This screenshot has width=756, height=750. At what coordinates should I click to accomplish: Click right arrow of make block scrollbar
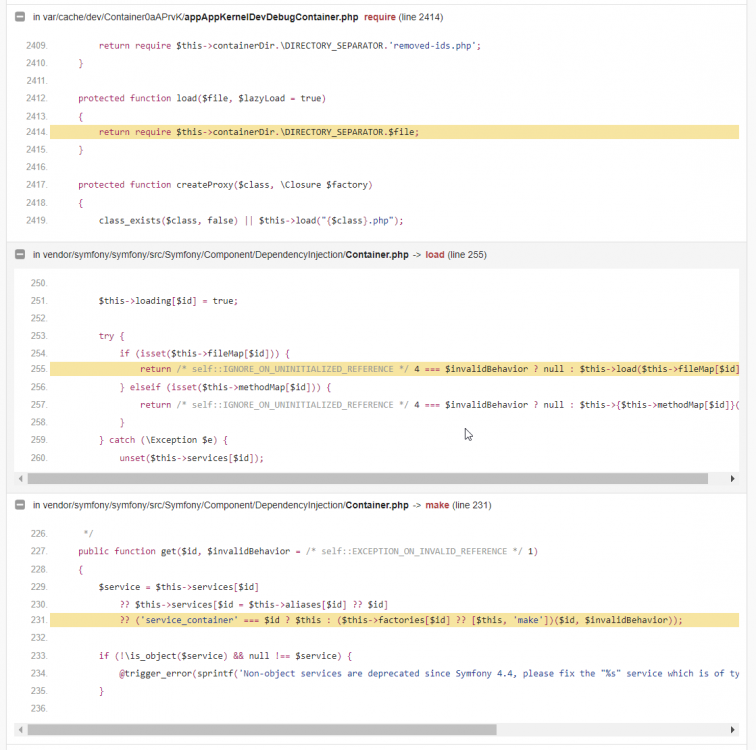tap(732, 730)
